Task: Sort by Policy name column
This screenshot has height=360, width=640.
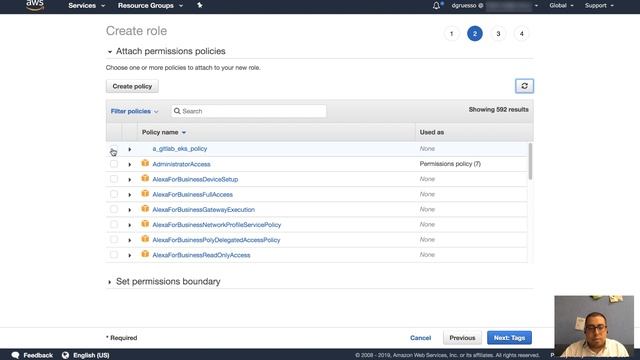Action: [x=164, y=132]
